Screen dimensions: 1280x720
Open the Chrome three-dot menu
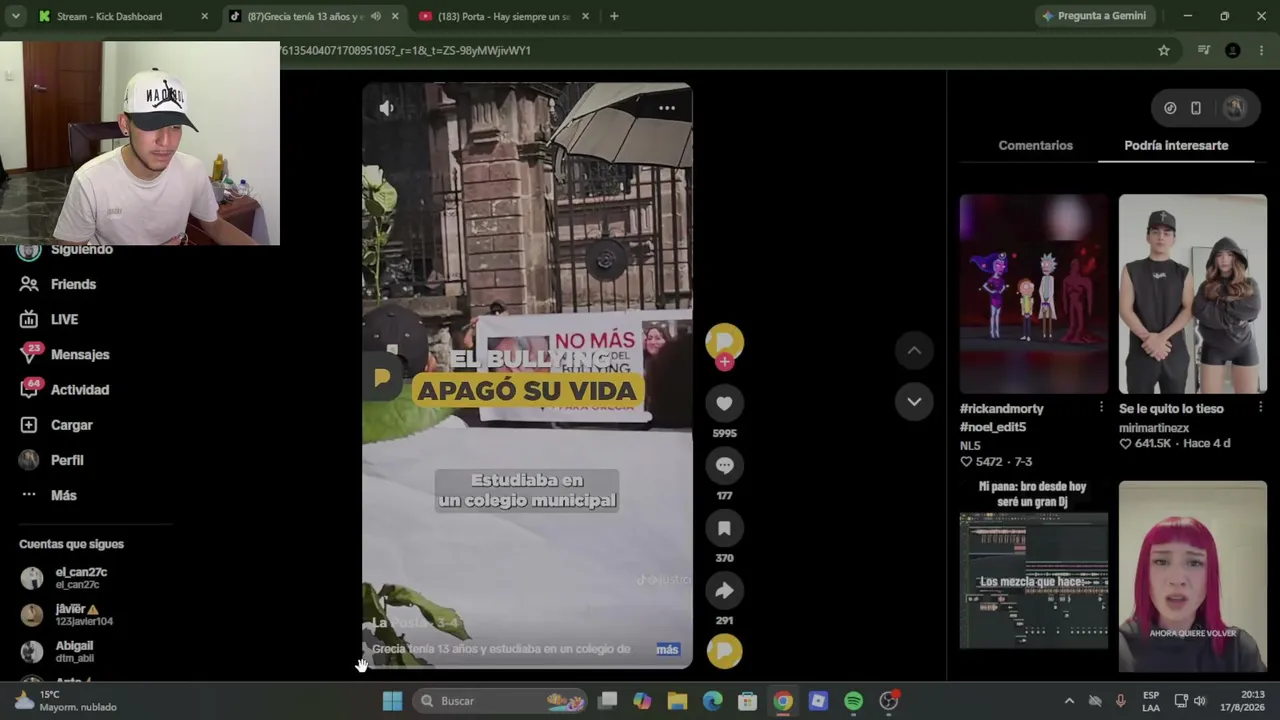click(1262, 50)
